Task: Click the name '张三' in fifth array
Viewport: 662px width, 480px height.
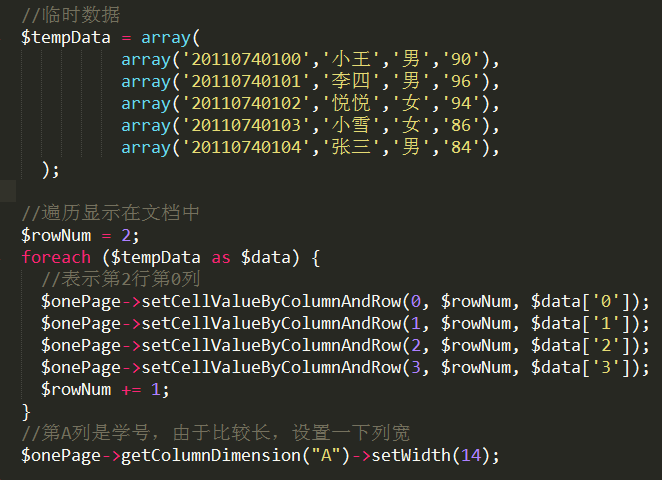Action: coord(351,147)
